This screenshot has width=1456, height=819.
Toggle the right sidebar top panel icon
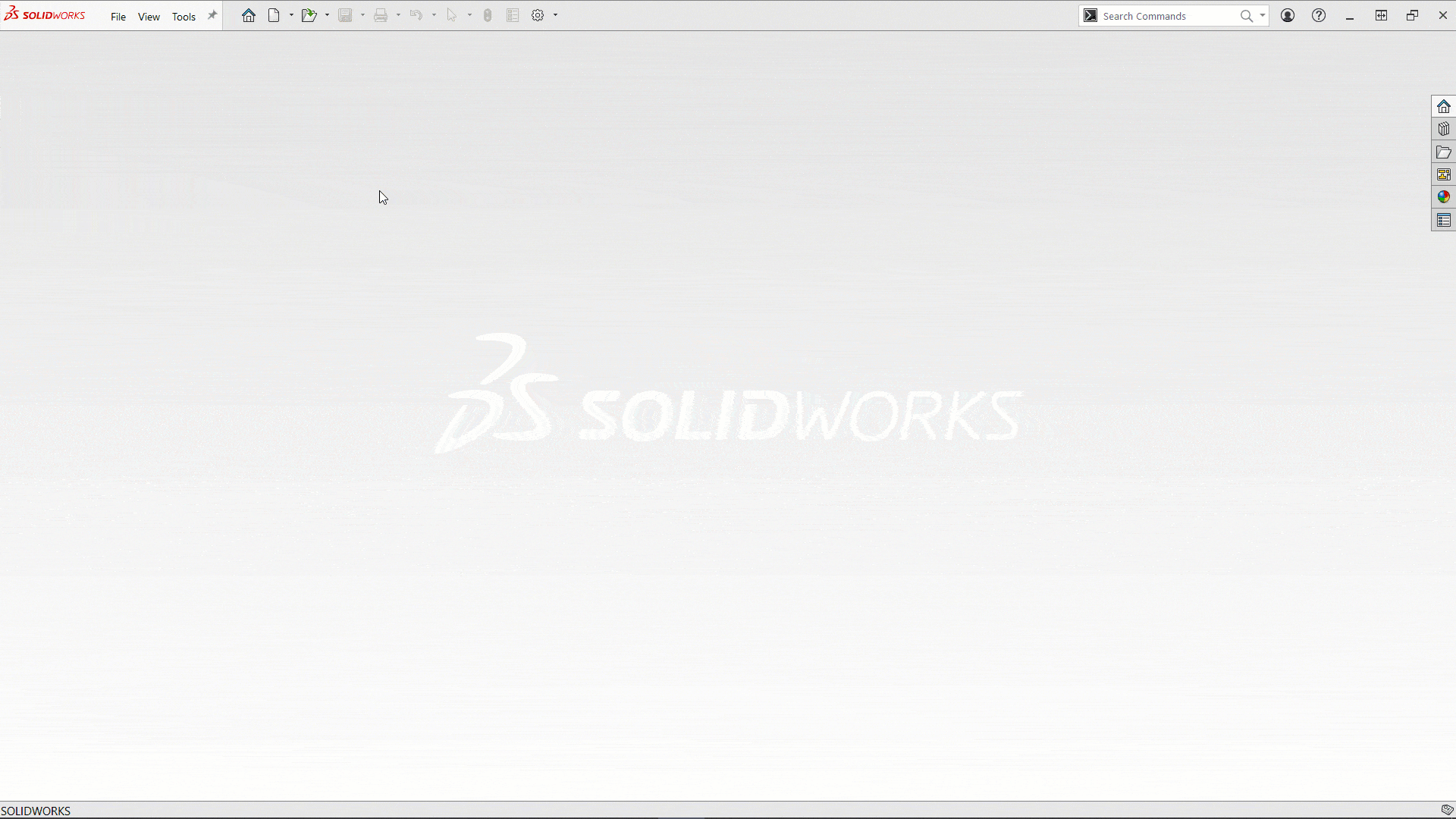click(x=1444, y=106)
